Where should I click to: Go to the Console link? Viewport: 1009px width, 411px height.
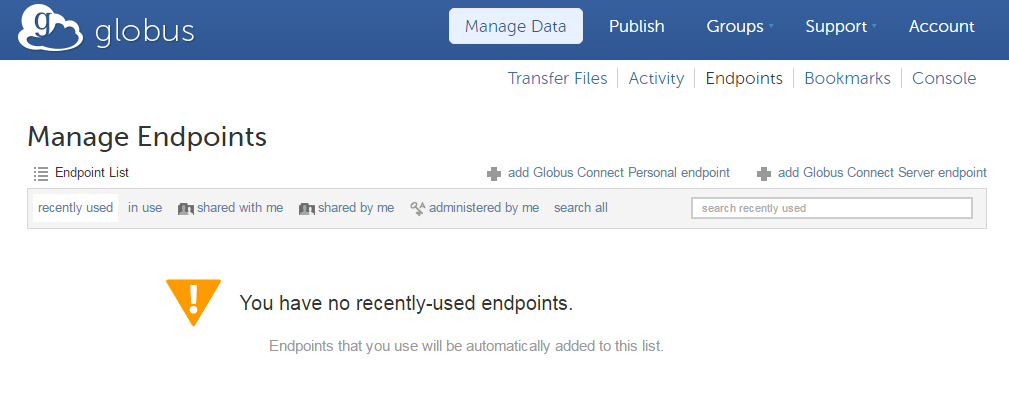click(944, 78)
